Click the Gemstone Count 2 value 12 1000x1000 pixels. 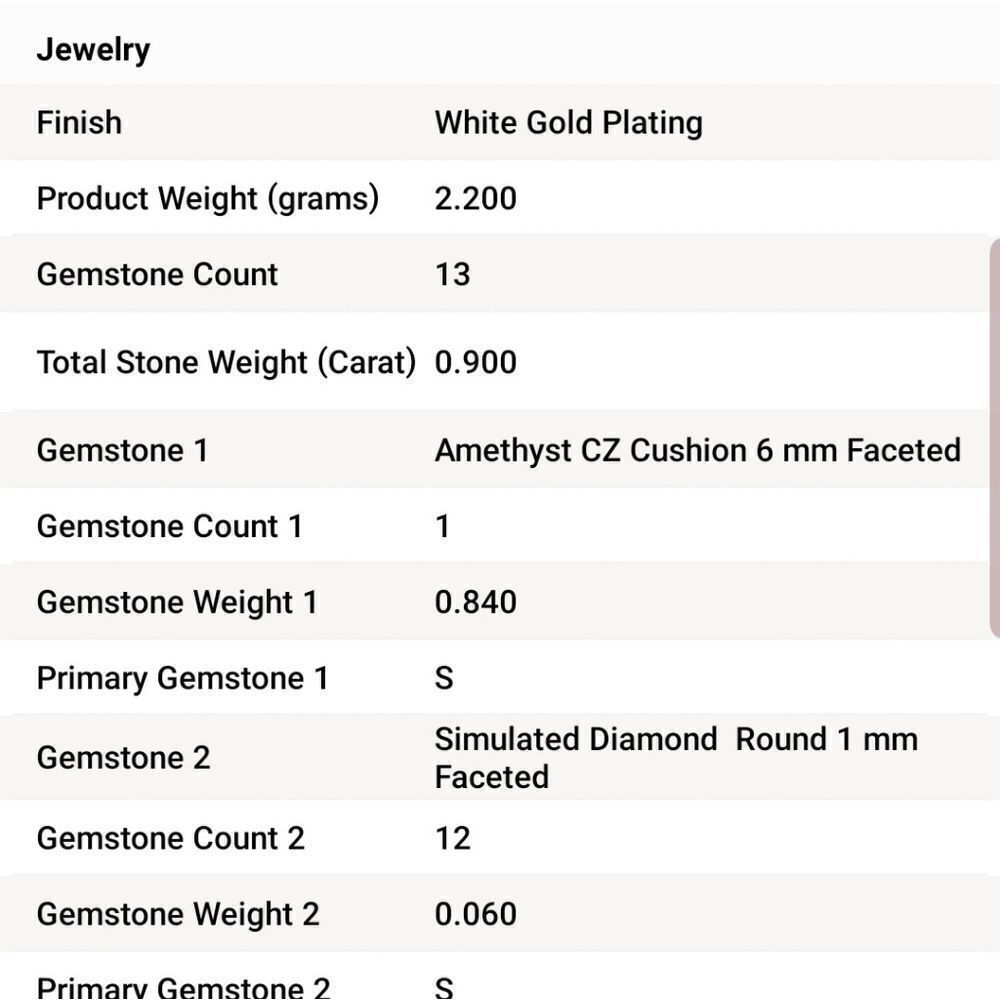click(x=452, y=838)
